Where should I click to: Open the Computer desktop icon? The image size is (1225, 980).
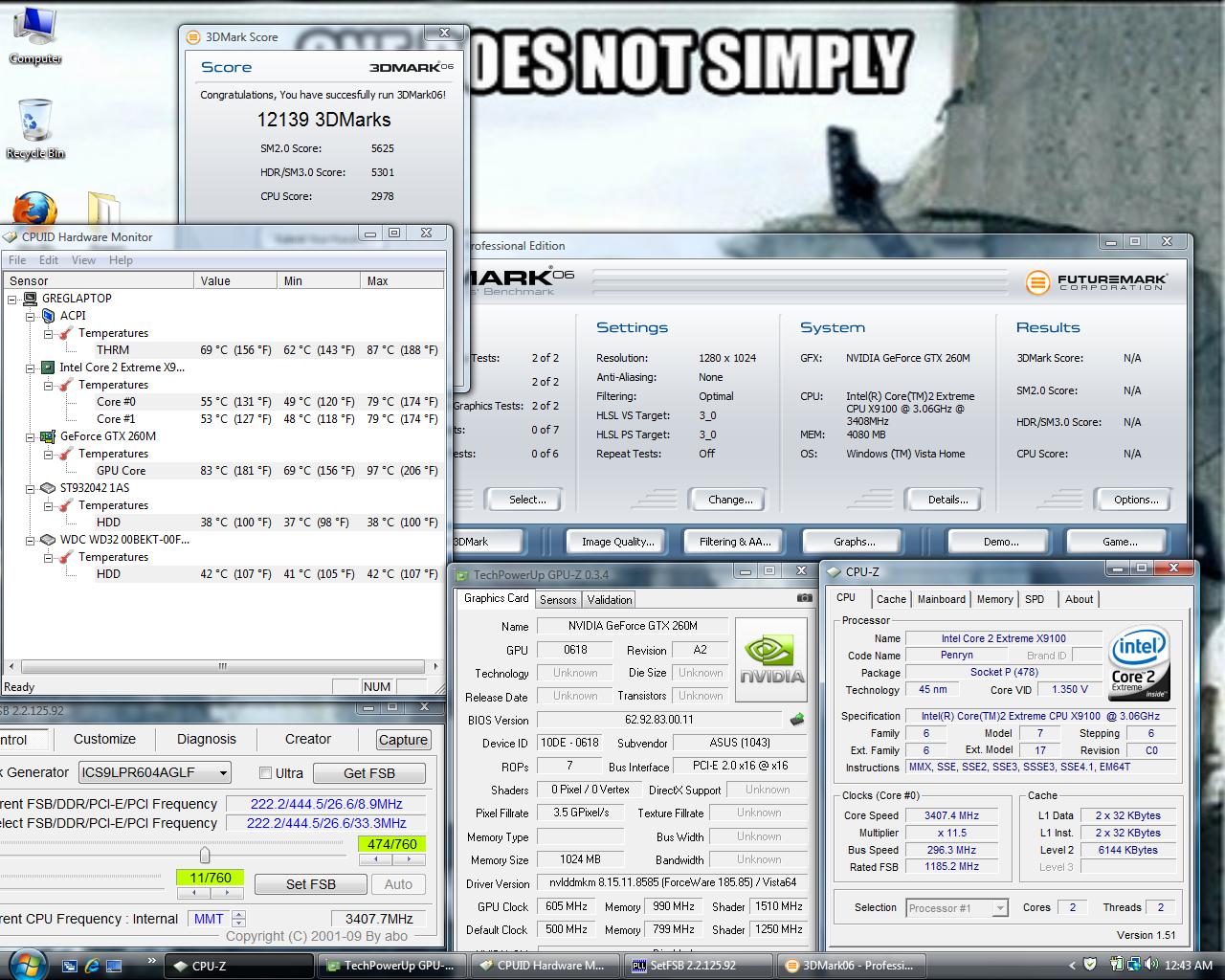34,34
